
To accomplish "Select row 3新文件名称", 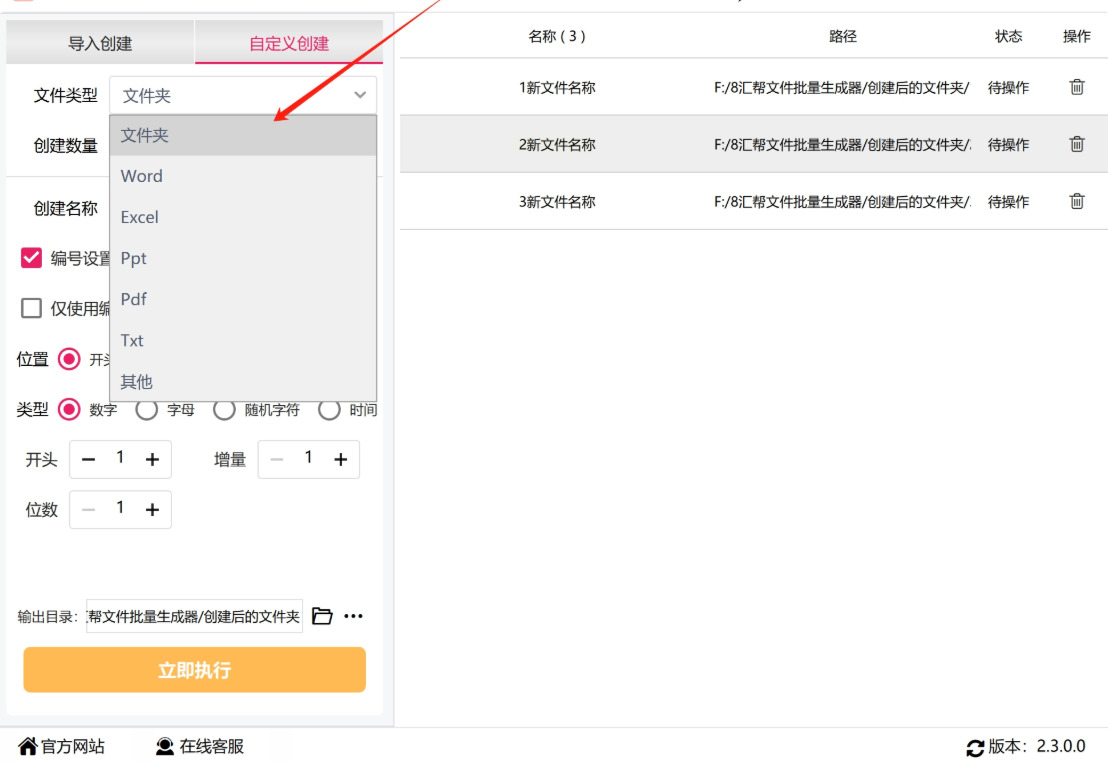I will pyautogui.click(x=753, y=201).
